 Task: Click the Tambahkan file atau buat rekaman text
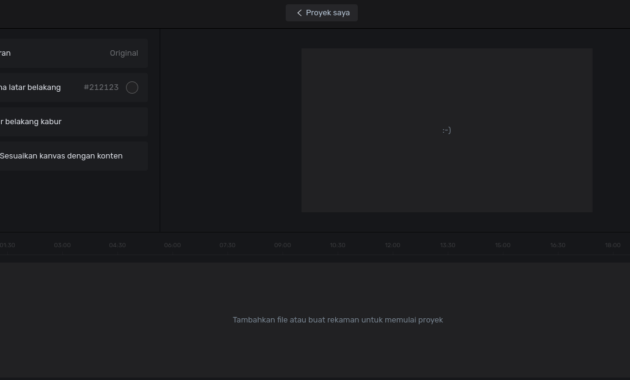338,320
